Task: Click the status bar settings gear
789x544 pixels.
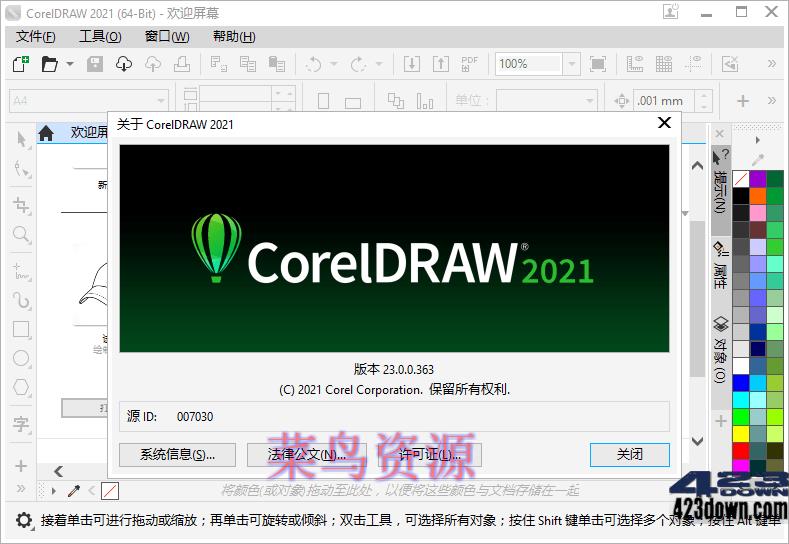Action: [24, 520]
